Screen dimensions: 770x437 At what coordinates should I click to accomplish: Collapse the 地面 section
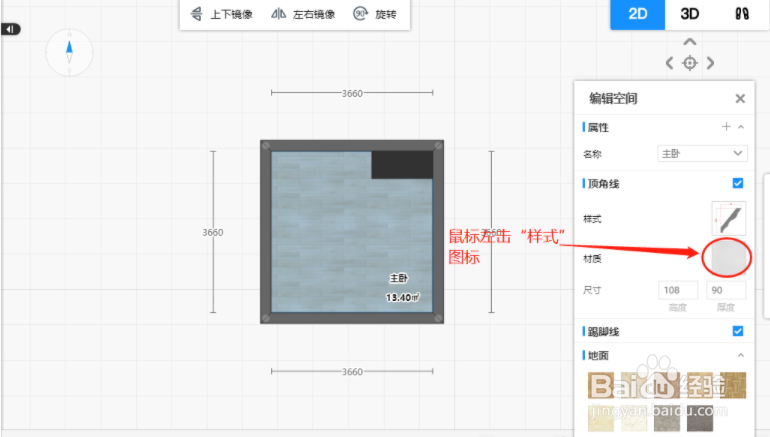coord(741,355)
